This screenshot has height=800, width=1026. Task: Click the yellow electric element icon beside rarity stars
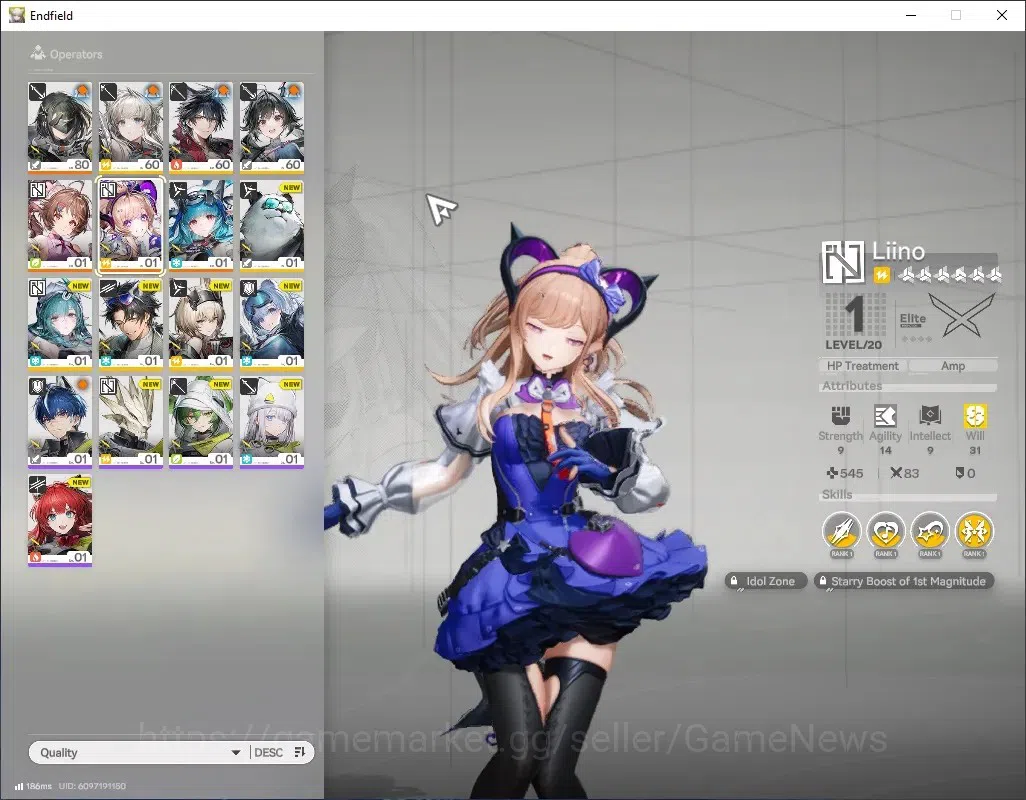coord(881,275)
